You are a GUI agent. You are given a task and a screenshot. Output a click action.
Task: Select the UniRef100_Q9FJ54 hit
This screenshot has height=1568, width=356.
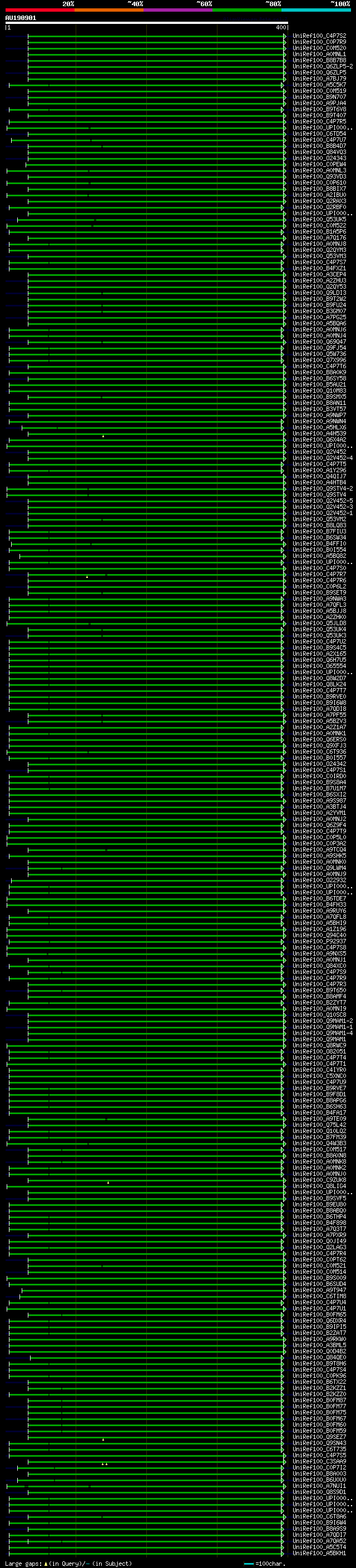[319, 348]
